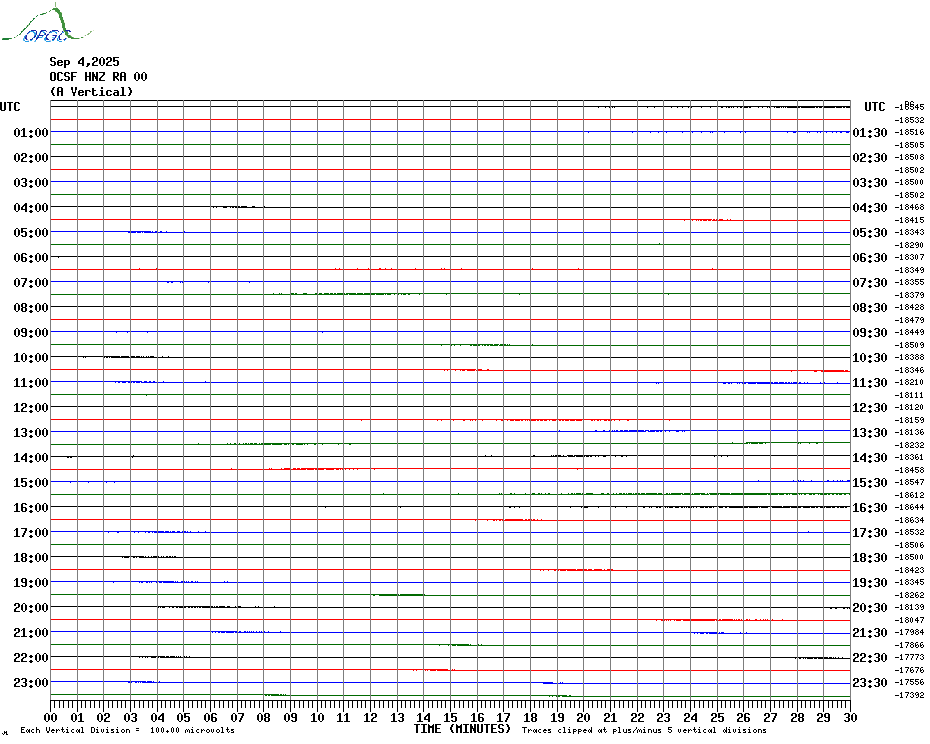Click the 12:30 half-hour label
Image resolution: width=930 pixels, height=744 pixels.
point(870,408)
